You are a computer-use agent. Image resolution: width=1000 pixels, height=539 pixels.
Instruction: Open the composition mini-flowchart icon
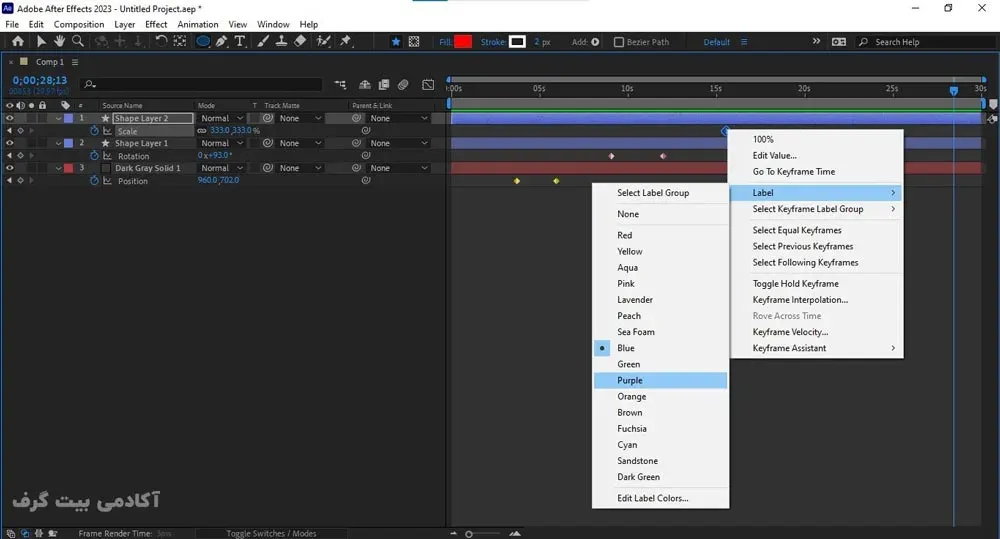(340, 84)
